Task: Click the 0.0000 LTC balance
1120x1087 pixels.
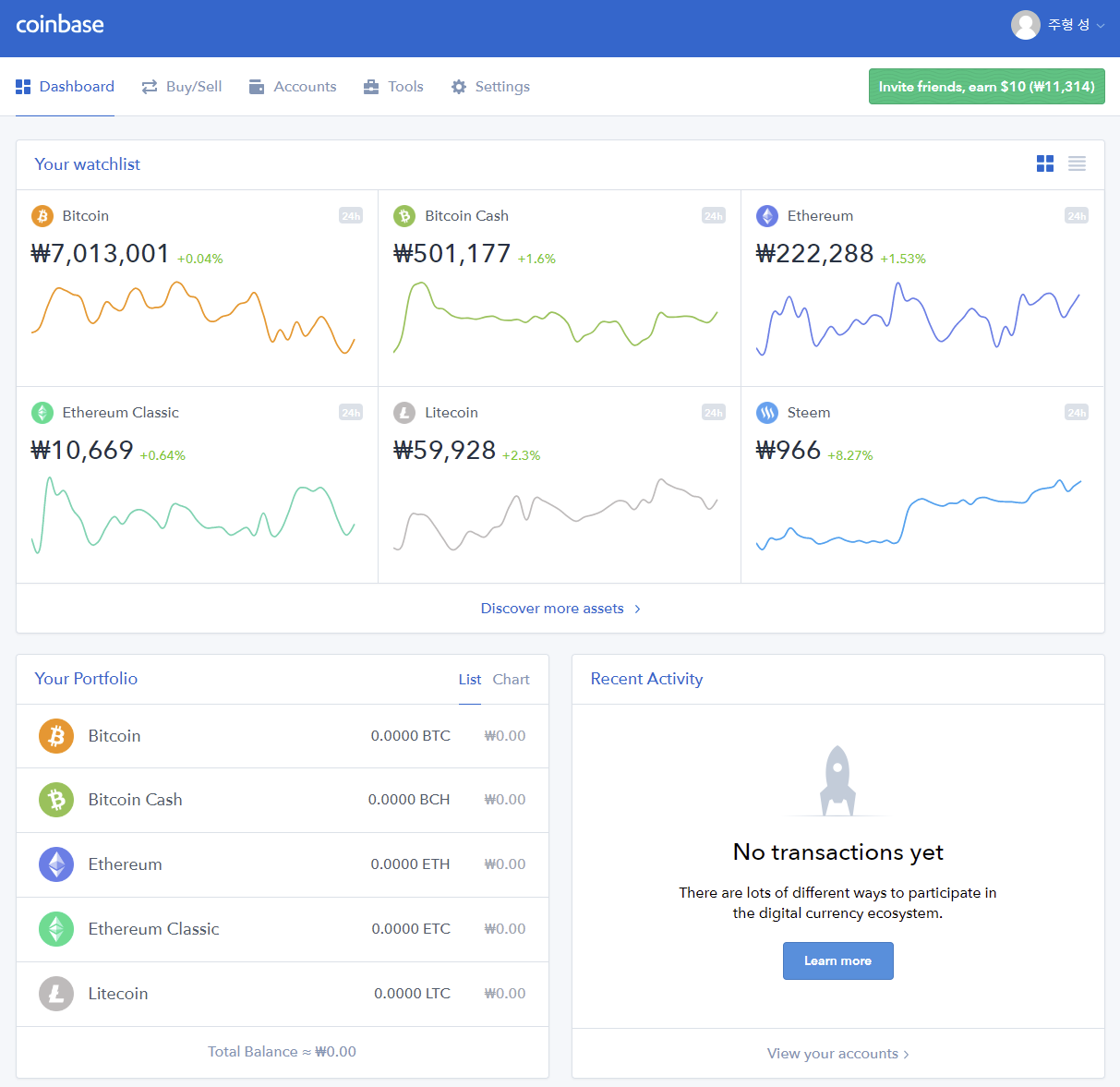Action: pyautogui.click(x=413, y=994)
